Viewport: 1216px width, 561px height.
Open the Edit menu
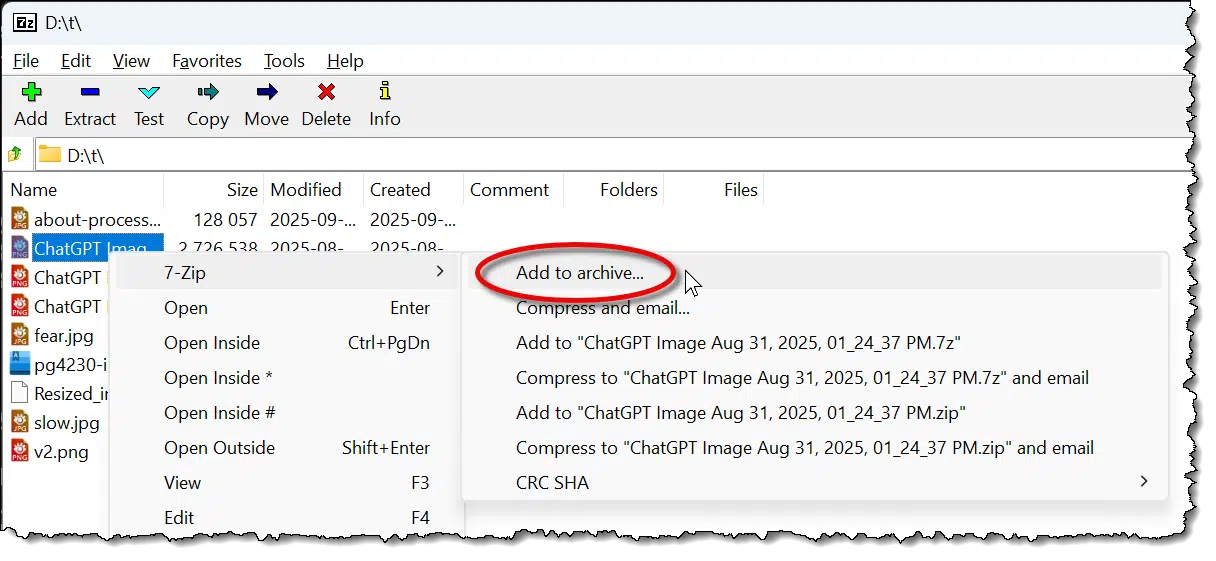click(76, 61)
